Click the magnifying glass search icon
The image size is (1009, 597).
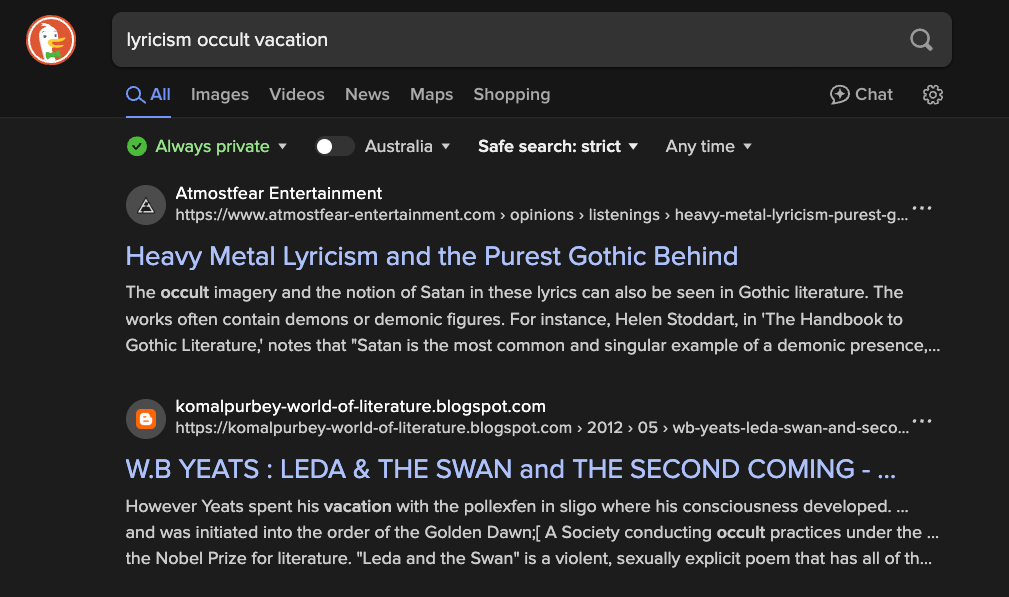(921, 40)
